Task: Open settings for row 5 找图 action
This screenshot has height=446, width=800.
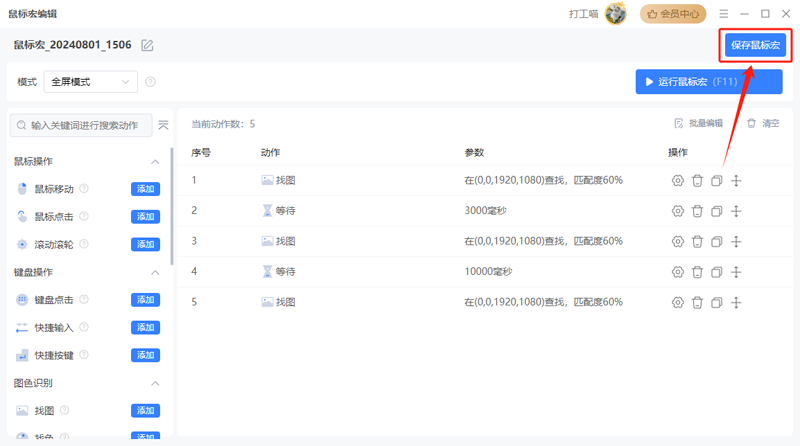Action: (678, 303)
